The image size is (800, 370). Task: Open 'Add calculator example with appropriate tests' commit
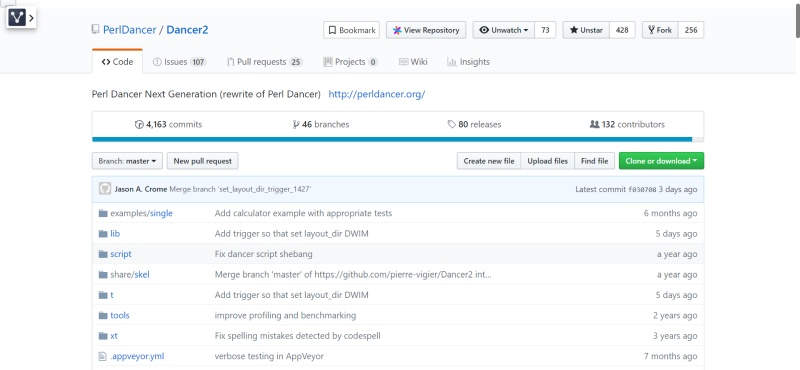click(x=304, y=213)
